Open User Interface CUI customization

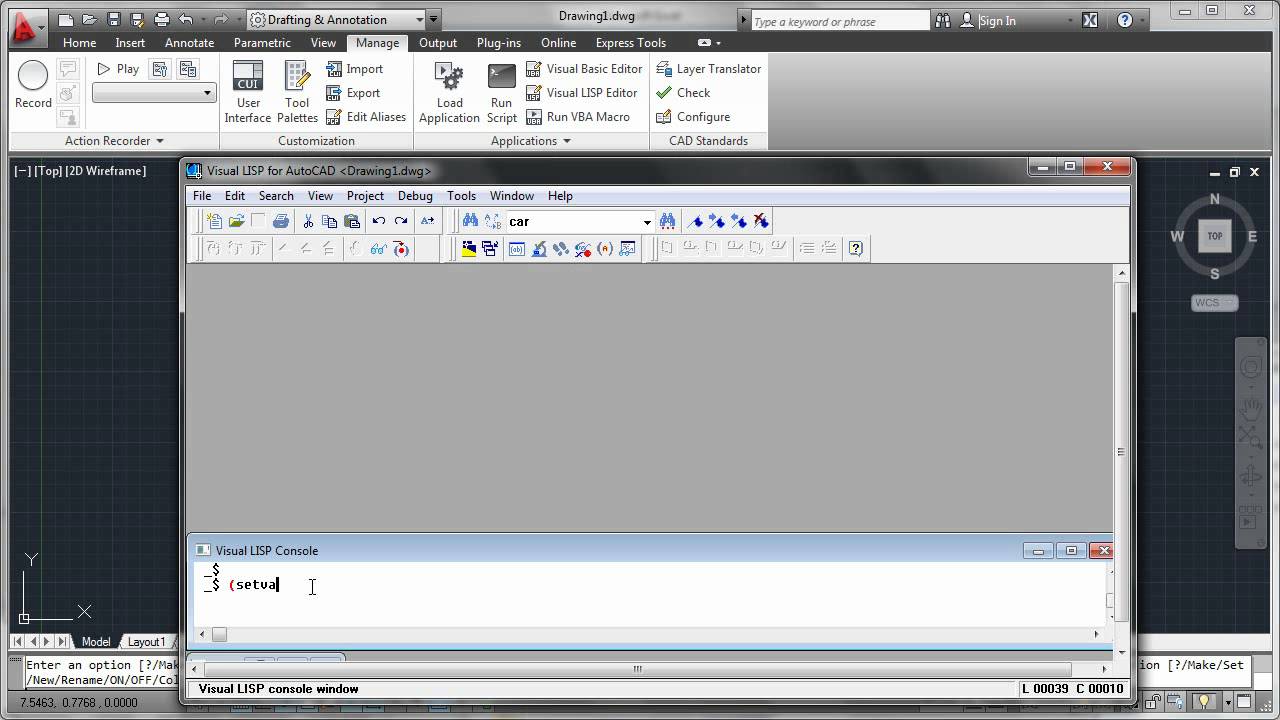(247, 93)
